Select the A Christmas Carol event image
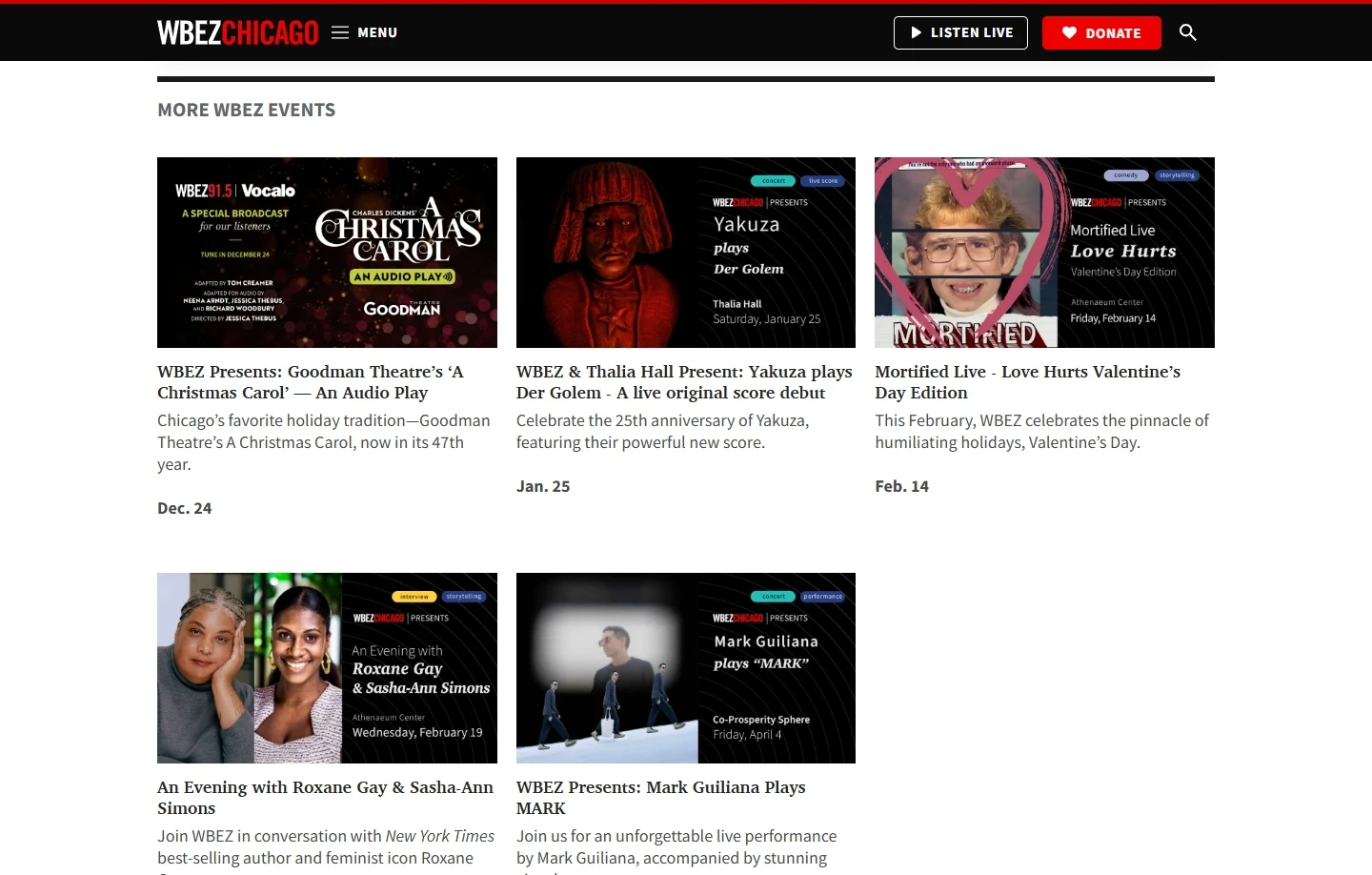Screen dimensions: 1372x875 pos(327,252)
